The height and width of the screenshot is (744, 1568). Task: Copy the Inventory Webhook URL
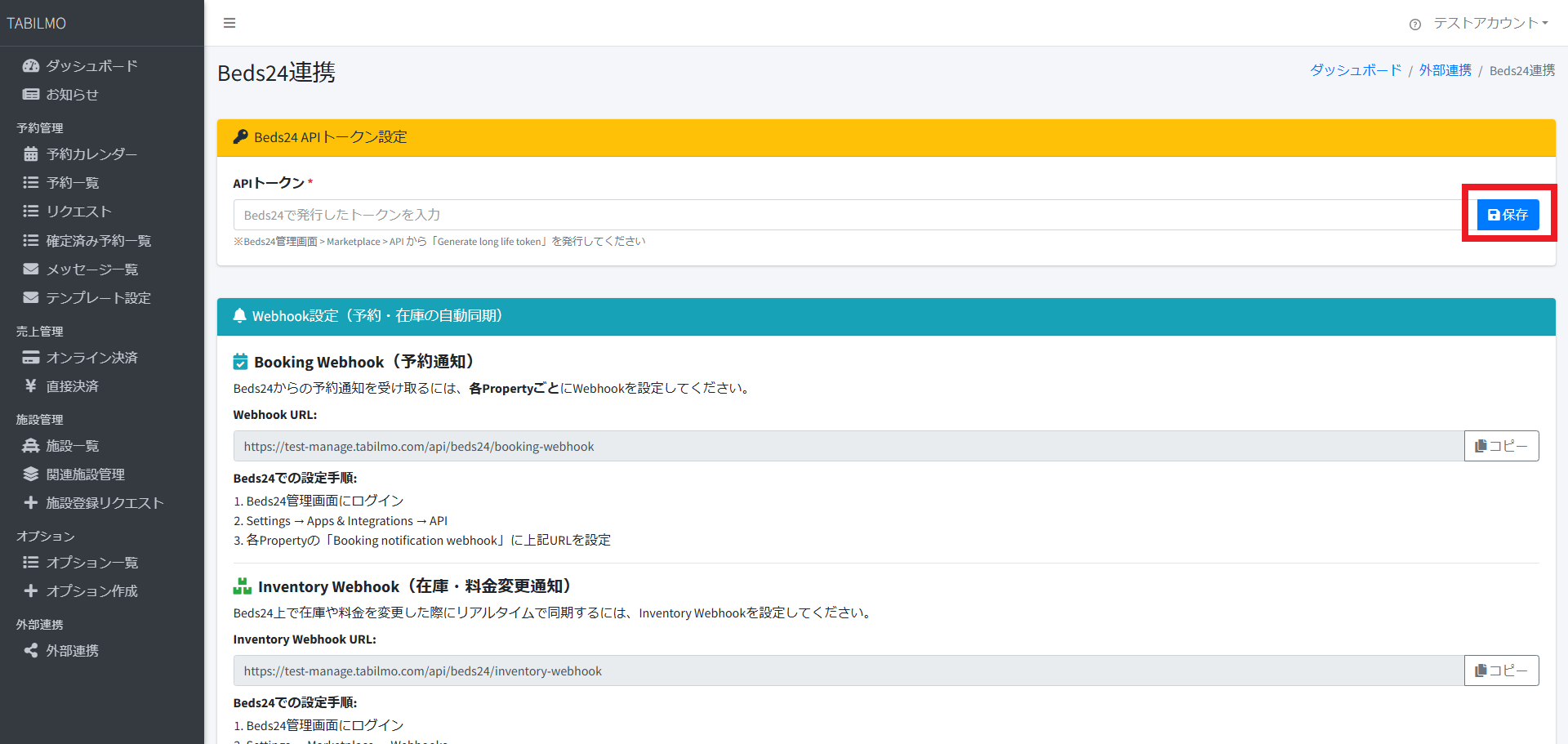[1501, 670]
